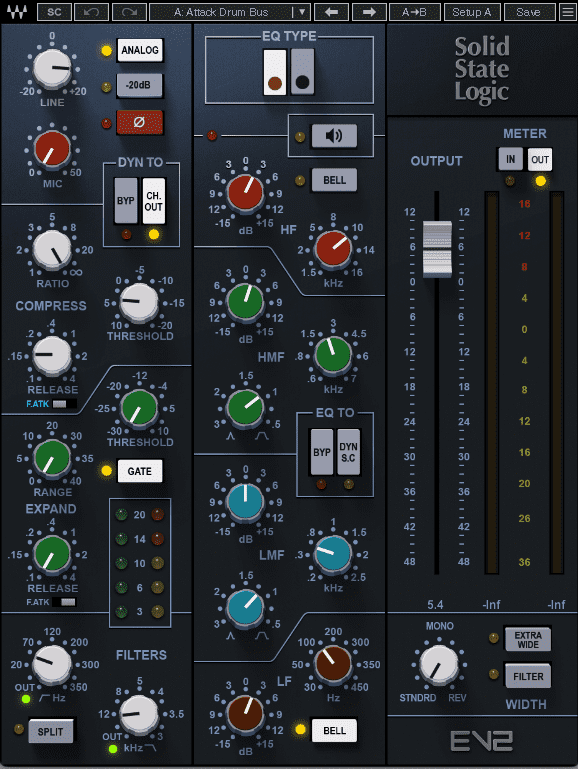Toggle the -20dB pad switch
Viewport: 578px width, 769px height.
pos(139,85)
